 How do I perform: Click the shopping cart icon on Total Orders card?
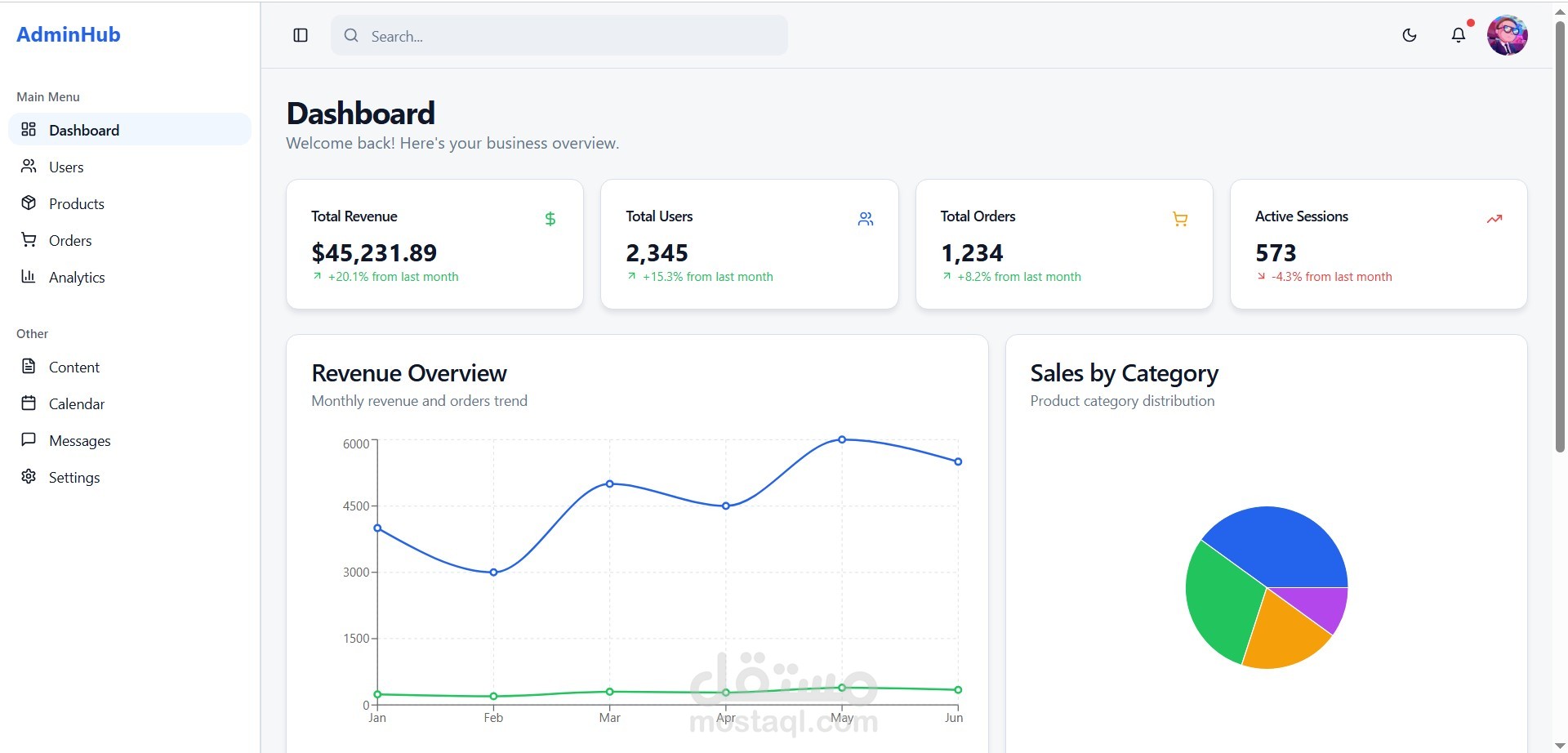tap(1179, 219)
